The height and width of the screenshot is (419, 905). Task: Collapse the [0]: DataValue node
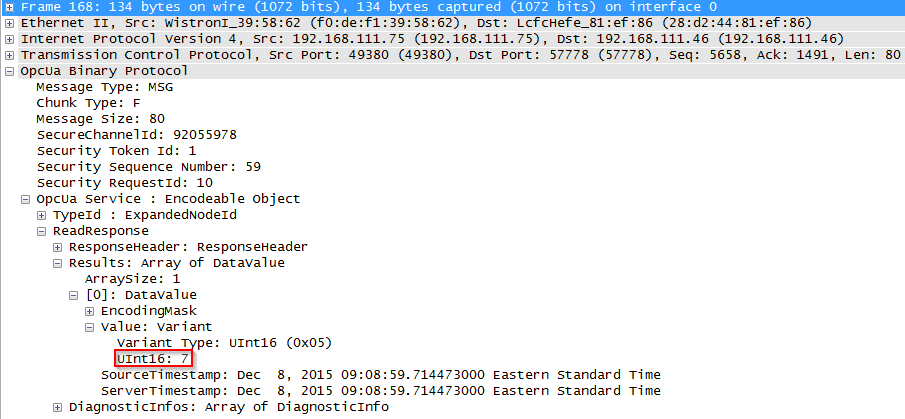[x=73, y=295]
